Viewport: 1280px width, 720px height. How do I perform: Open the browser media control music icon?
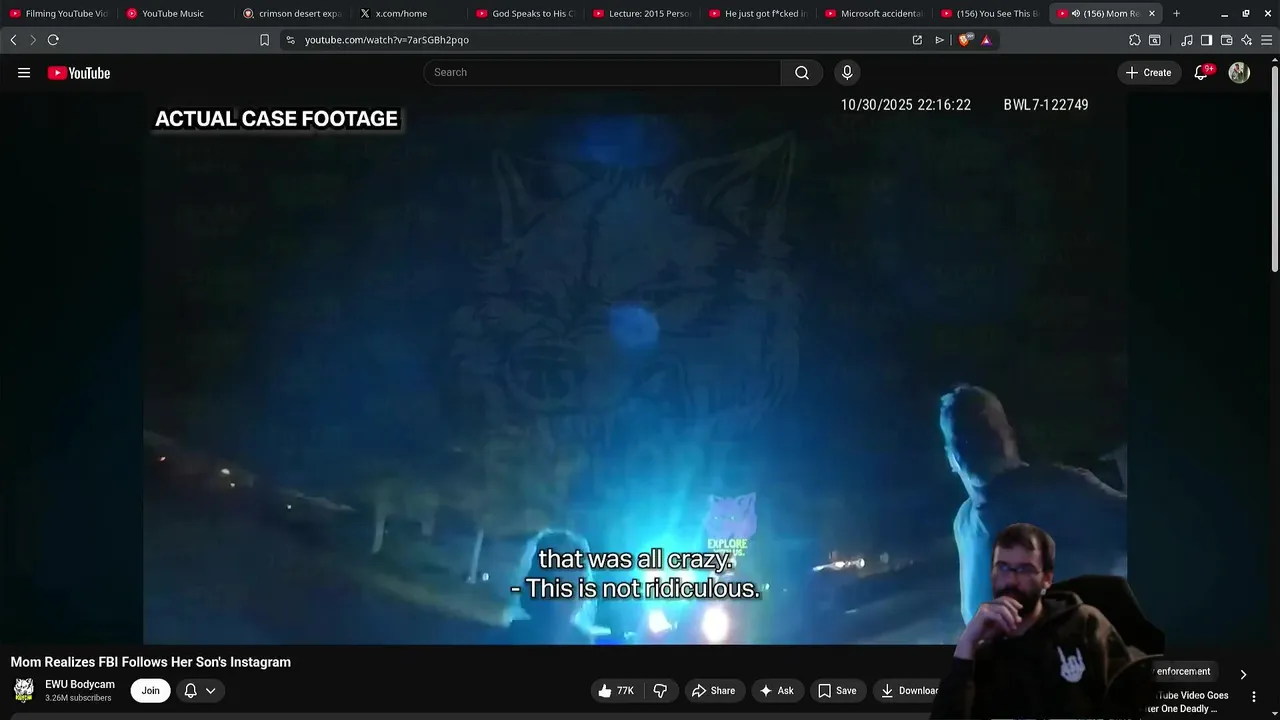(x=1186, y=40)
